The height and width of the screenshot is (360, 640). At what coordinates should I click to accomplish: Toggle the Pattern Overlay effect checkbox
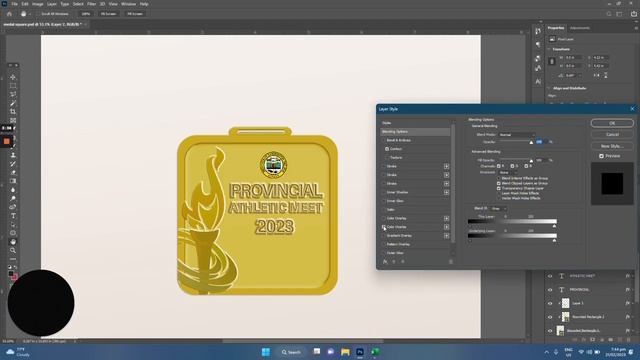point(384,244)
